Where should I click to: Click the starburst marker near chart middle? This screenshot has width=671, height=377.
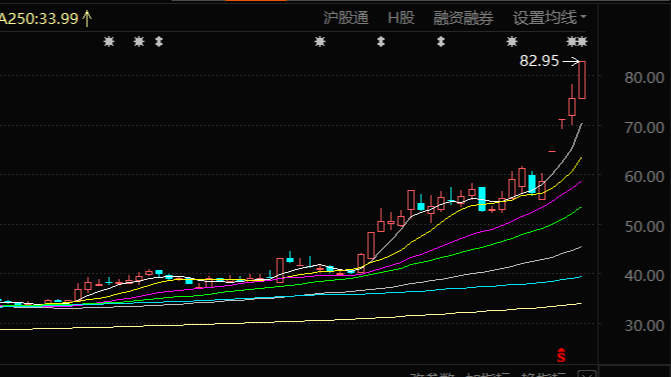click(320, 42)
